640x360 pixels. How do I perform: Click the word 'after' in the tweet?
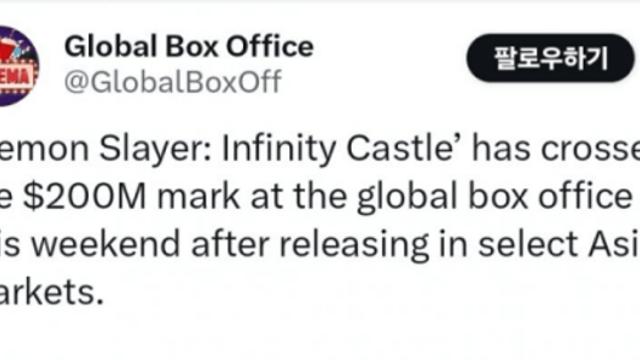230,244
